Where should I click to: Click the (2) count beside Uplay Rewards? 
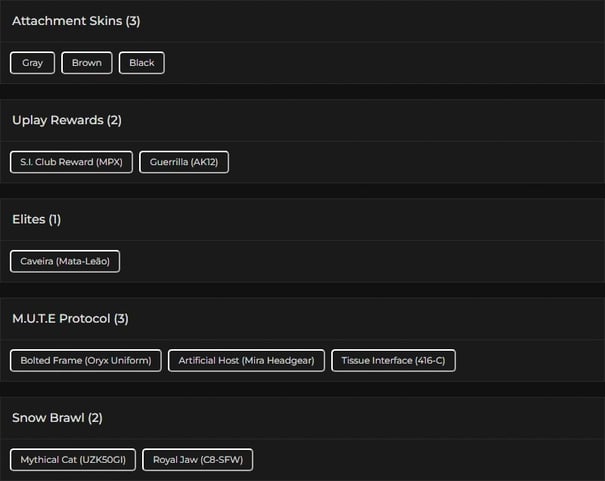click(x=114, y=120)
